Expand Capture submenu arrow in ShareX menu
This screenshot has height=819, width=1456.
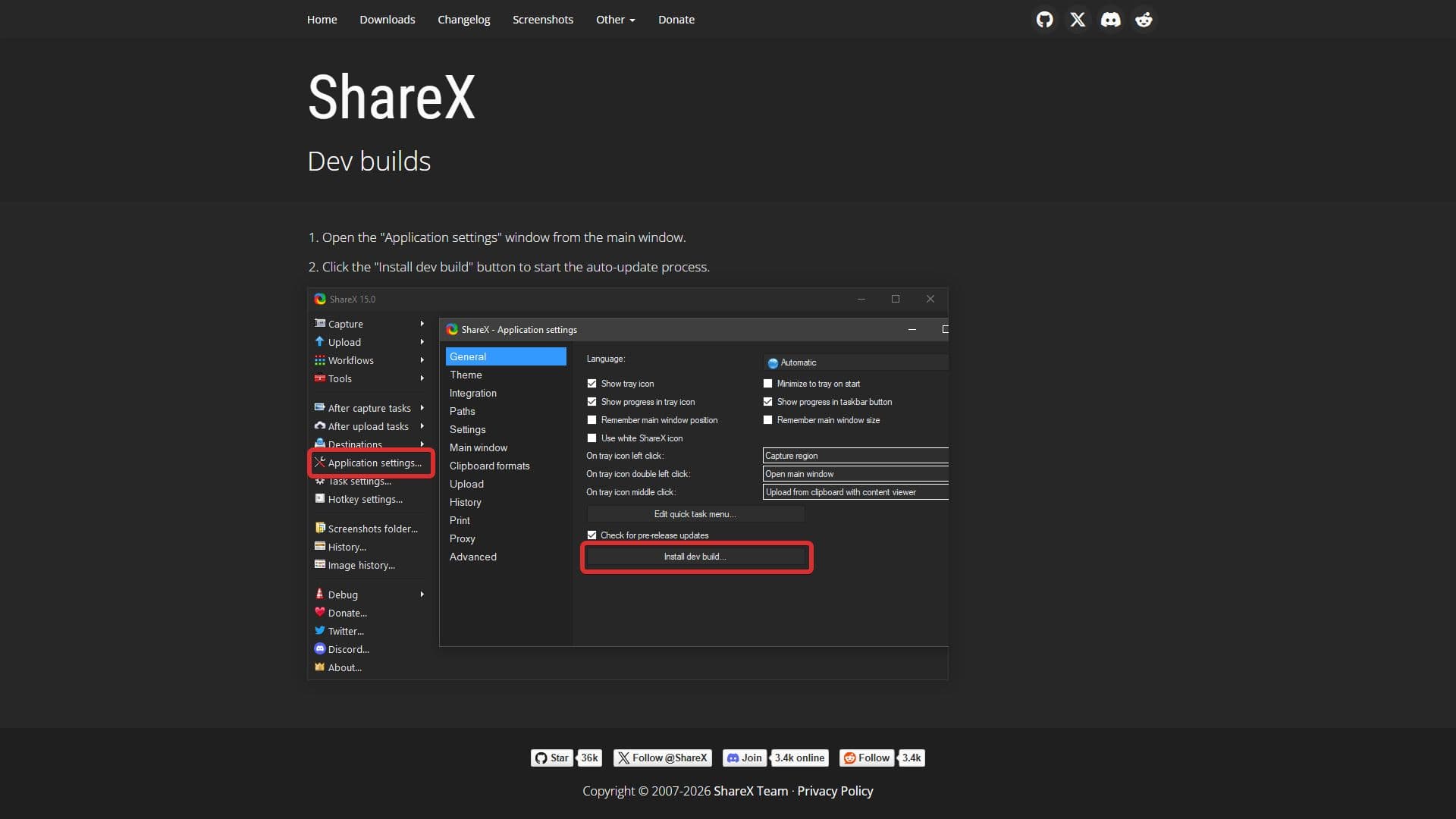pos(422,324)
